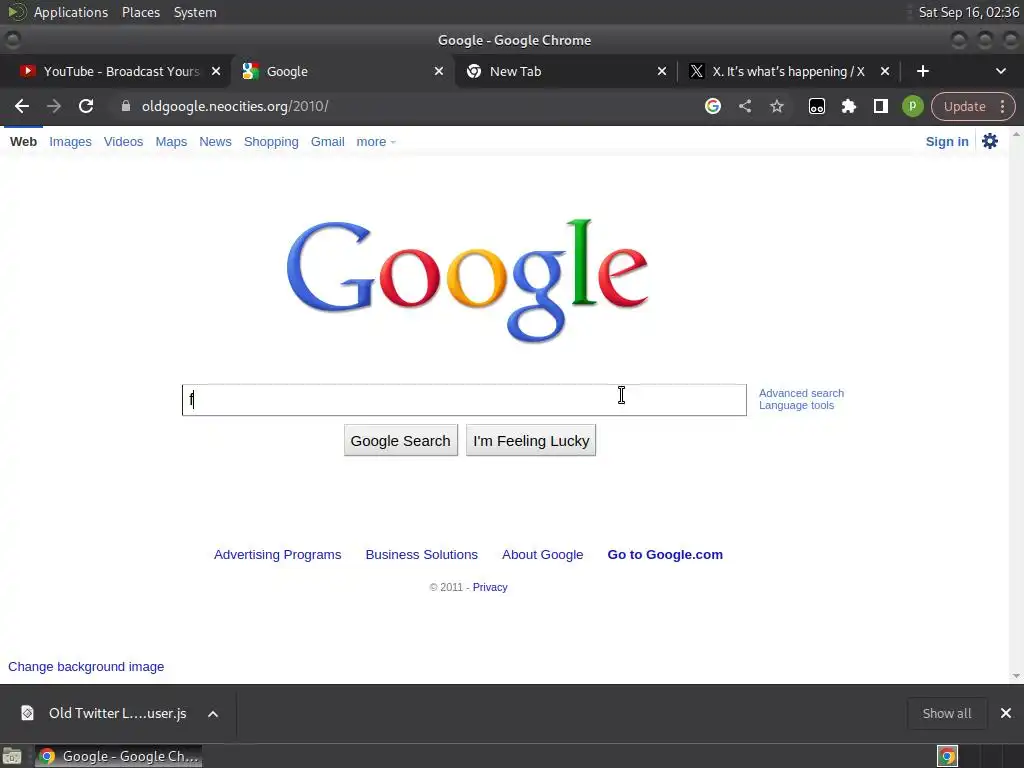
Task: Open the Applications menu
Action: coord(71,12)
